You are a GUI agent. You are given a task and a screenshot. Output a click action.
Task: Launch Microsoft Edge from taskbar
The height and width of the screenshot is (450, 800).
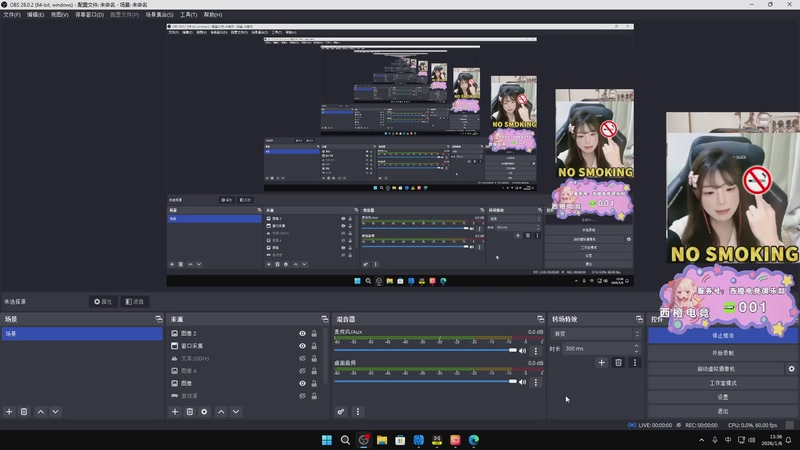474,440
